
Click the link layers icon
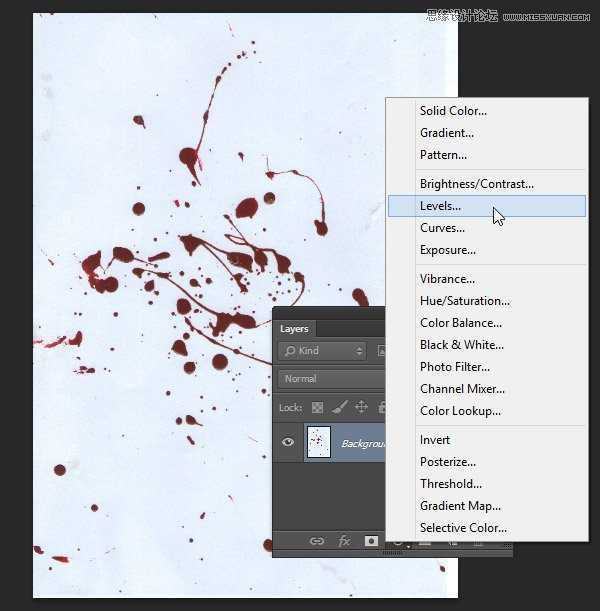pos(317,540)
